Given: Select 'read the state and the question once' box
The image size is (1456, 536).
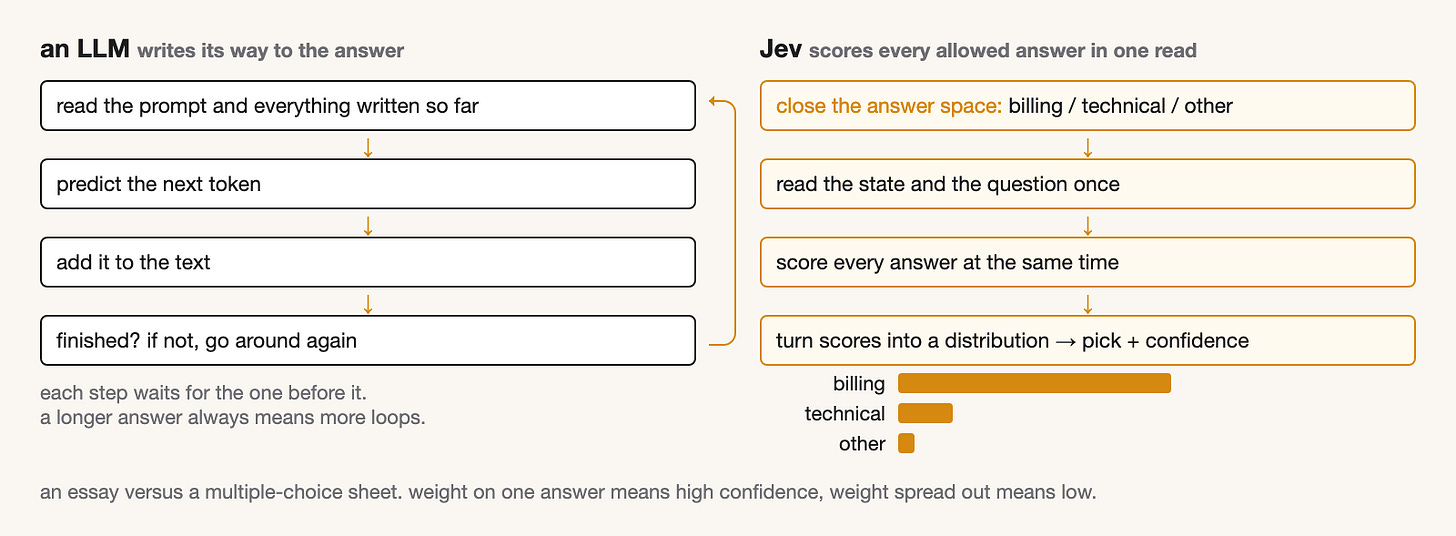Looking at the screenshot, I should pos(1088,184).
